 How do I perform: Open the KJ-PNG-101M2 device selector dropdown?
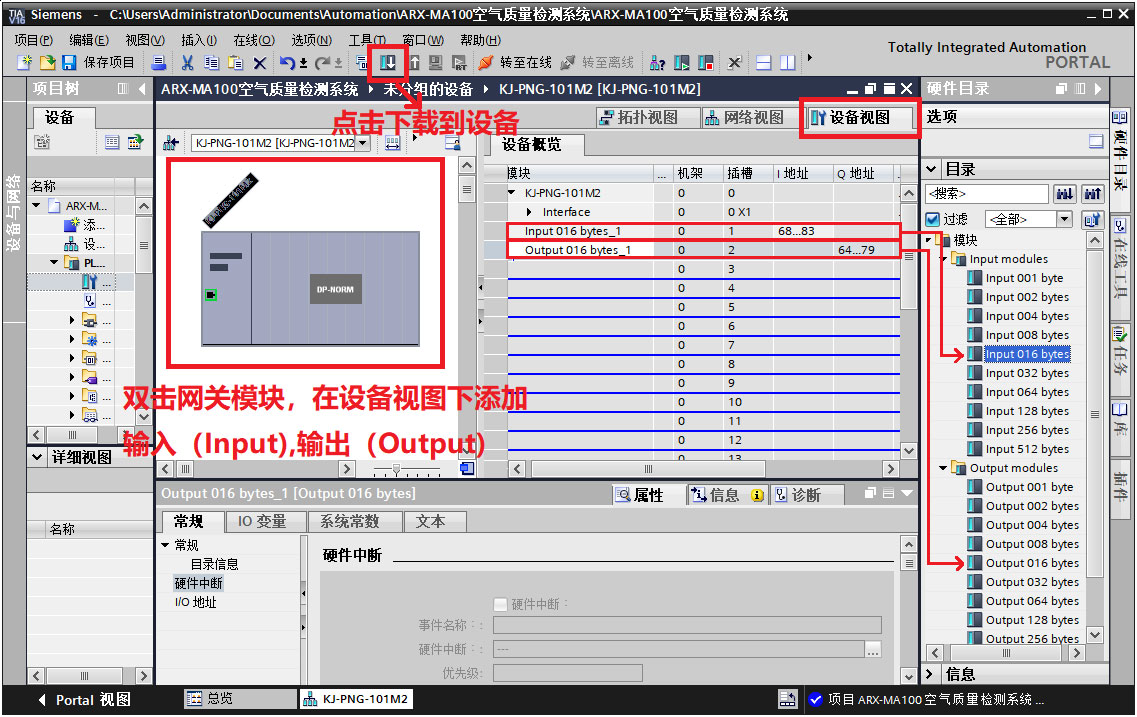click(x=363, y=144)
